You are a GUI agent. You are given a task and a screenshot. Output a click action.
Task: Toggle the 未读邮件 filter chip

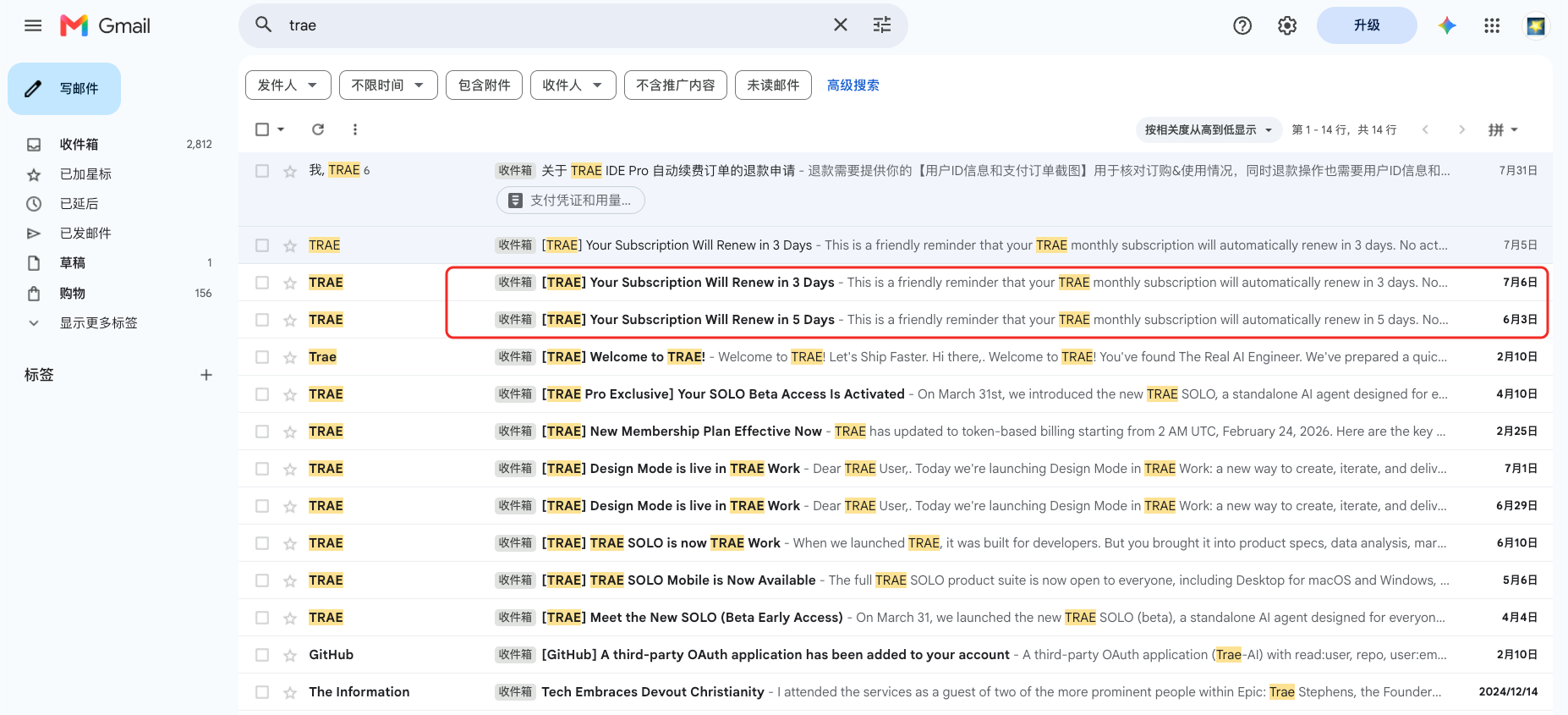coord(773,85)
